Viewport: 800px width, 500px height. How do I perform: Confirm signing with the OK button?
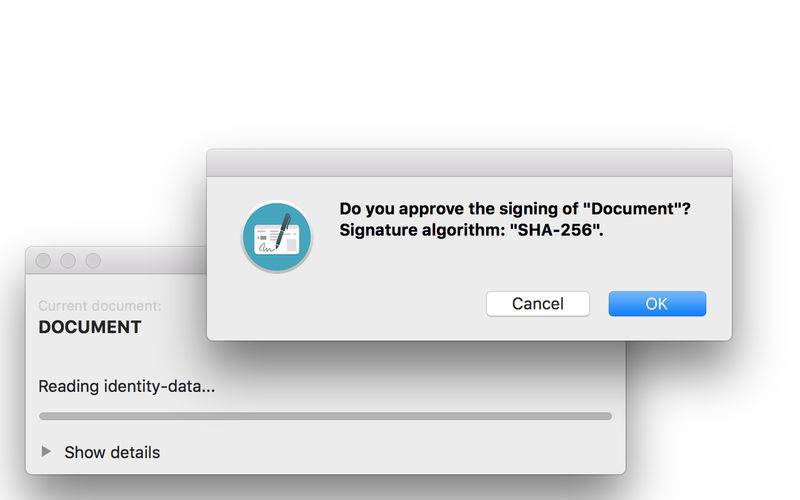[657, 304]
